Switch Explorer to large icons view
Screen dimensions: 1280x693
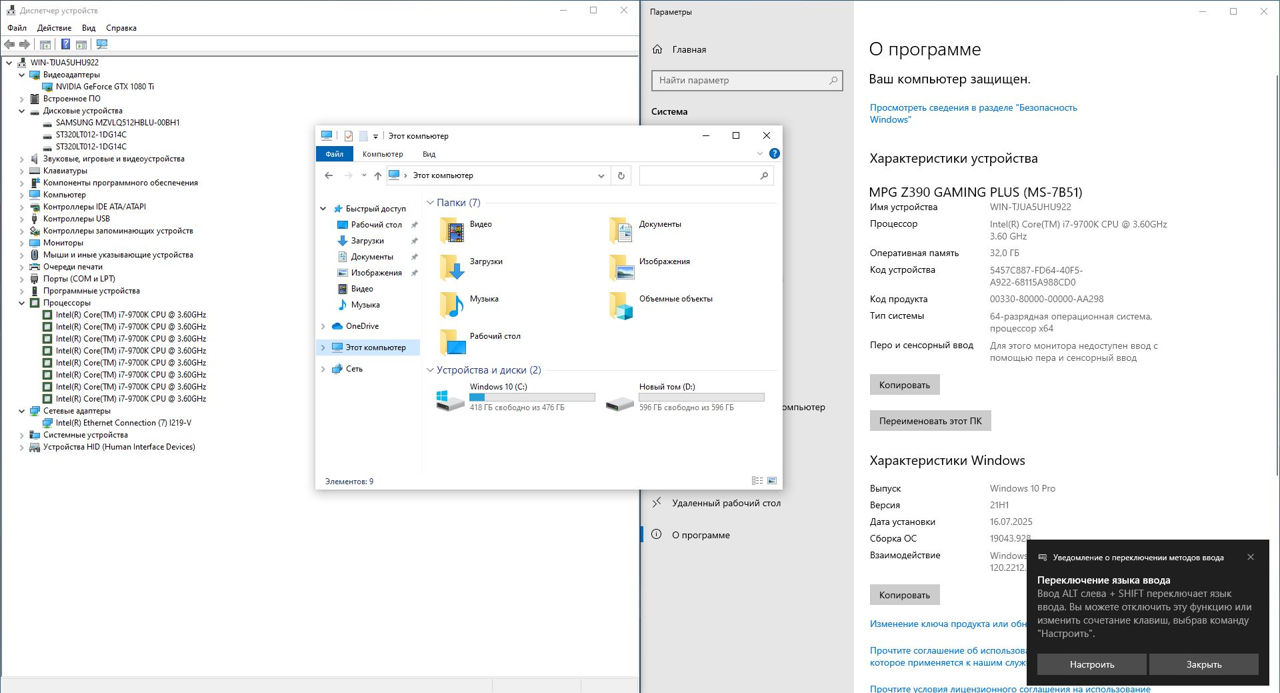[x=771, y=481]
